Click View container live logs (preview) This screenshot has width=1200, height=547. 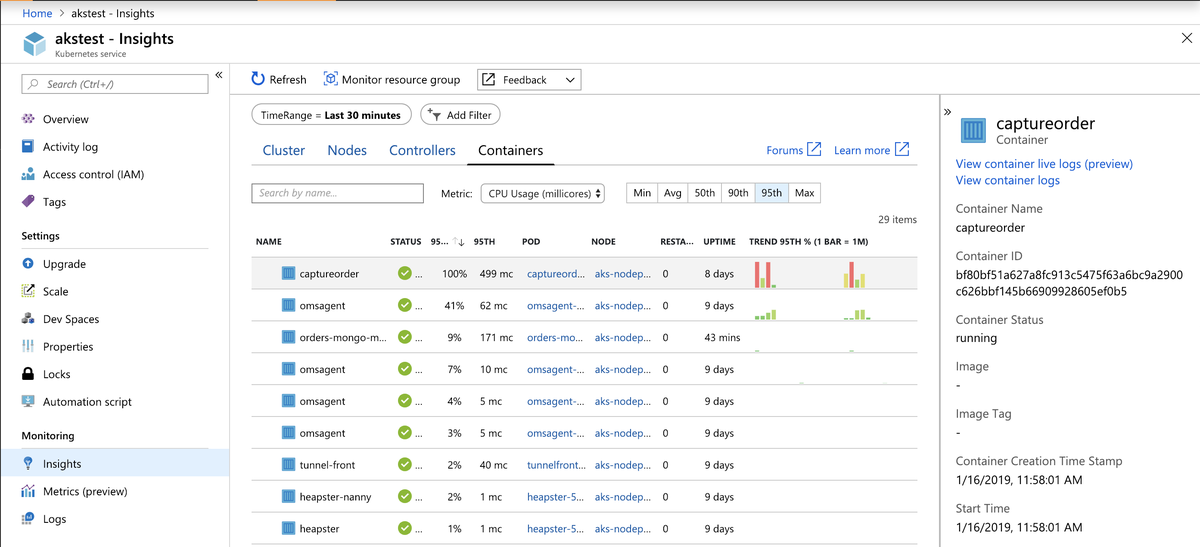(x=1044, y=164)
